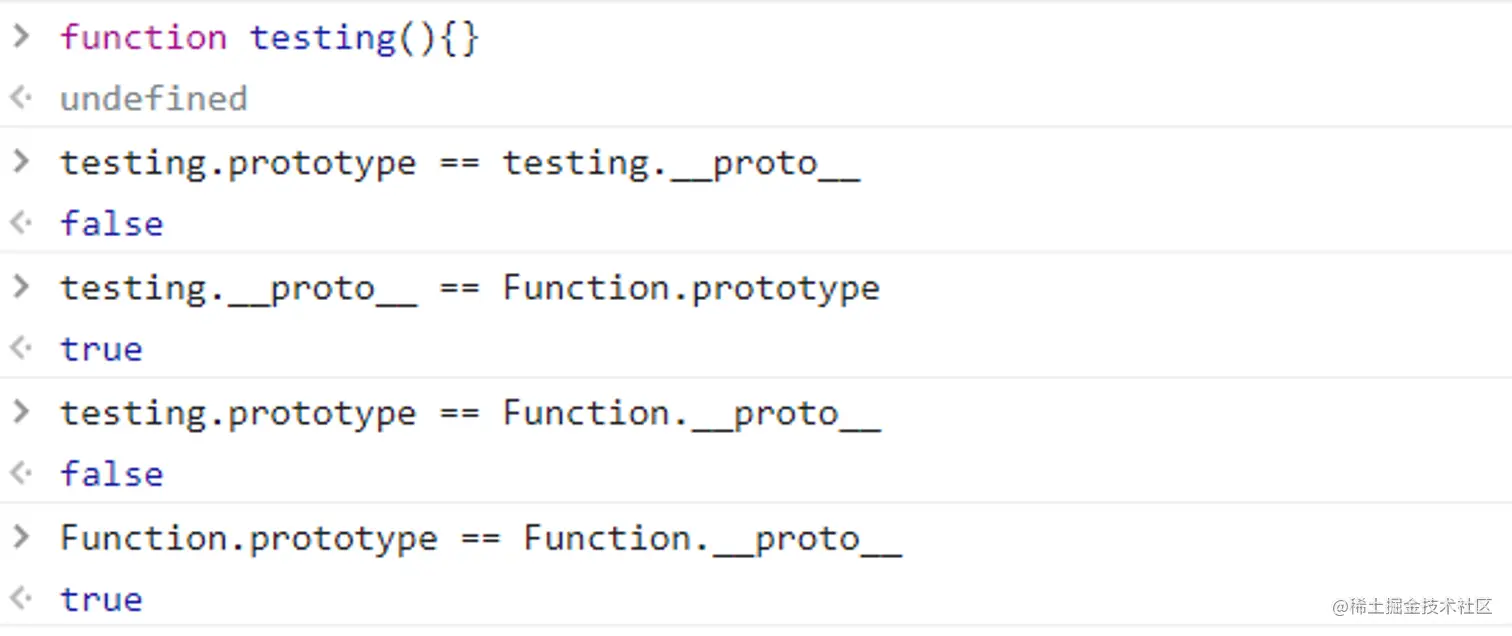
Task: Select the undefined output text
Action: [153, 99]
